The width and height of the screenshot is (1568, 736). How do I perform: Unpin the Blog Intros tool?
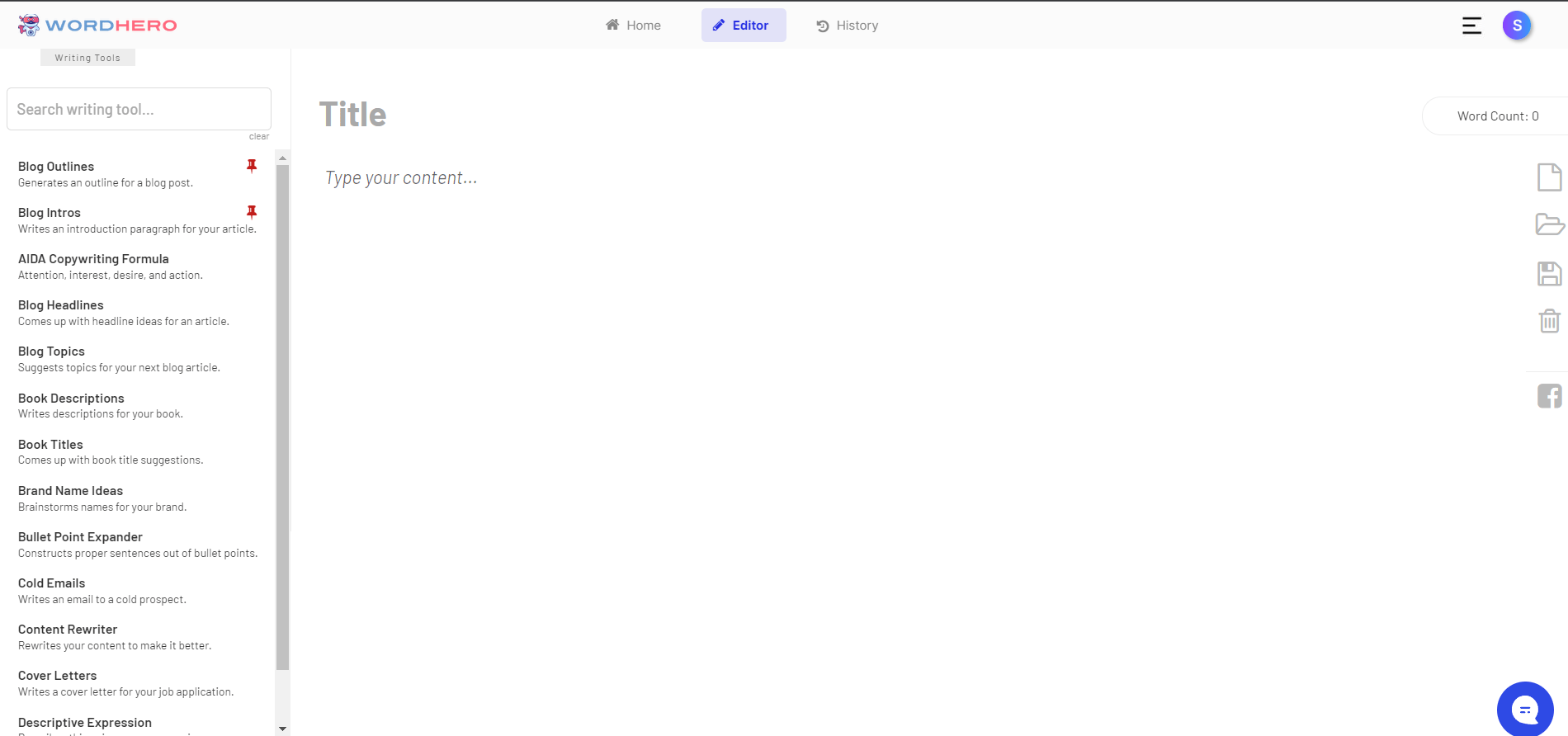coord(252,212)
